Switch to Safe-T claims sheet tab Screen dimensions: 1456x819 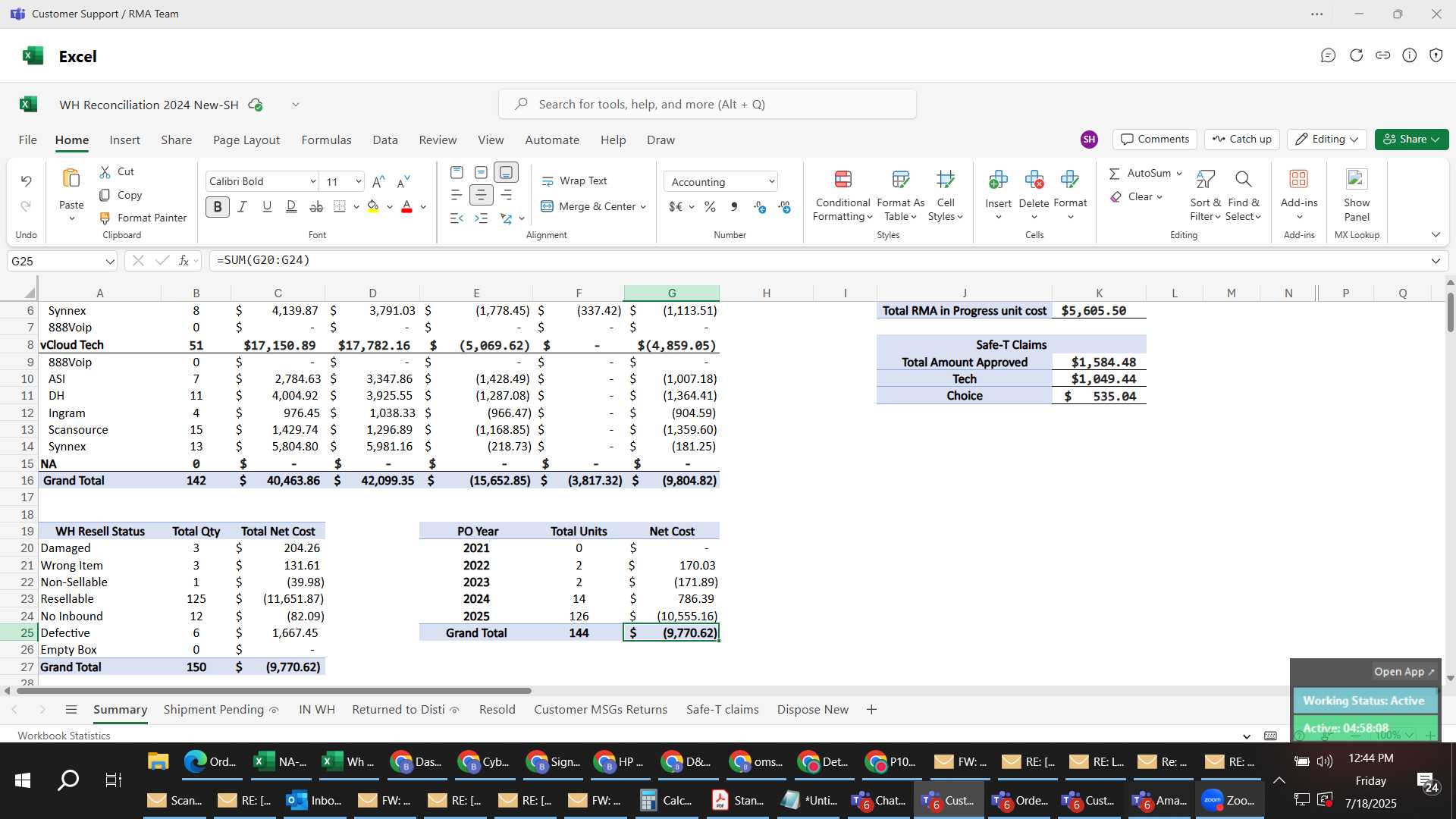(x=722, y=710)
